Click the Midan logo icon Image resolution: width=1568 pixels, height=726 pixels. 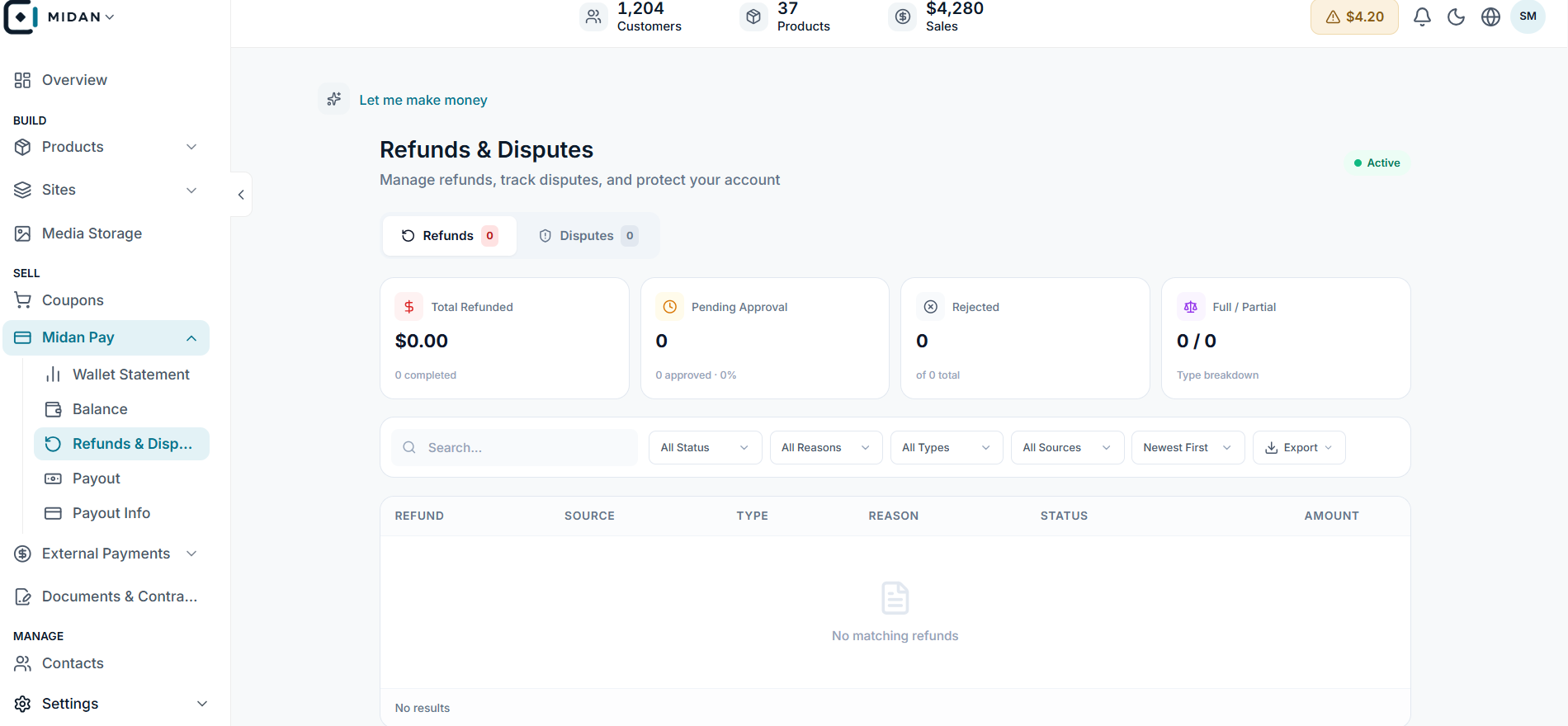21,16
